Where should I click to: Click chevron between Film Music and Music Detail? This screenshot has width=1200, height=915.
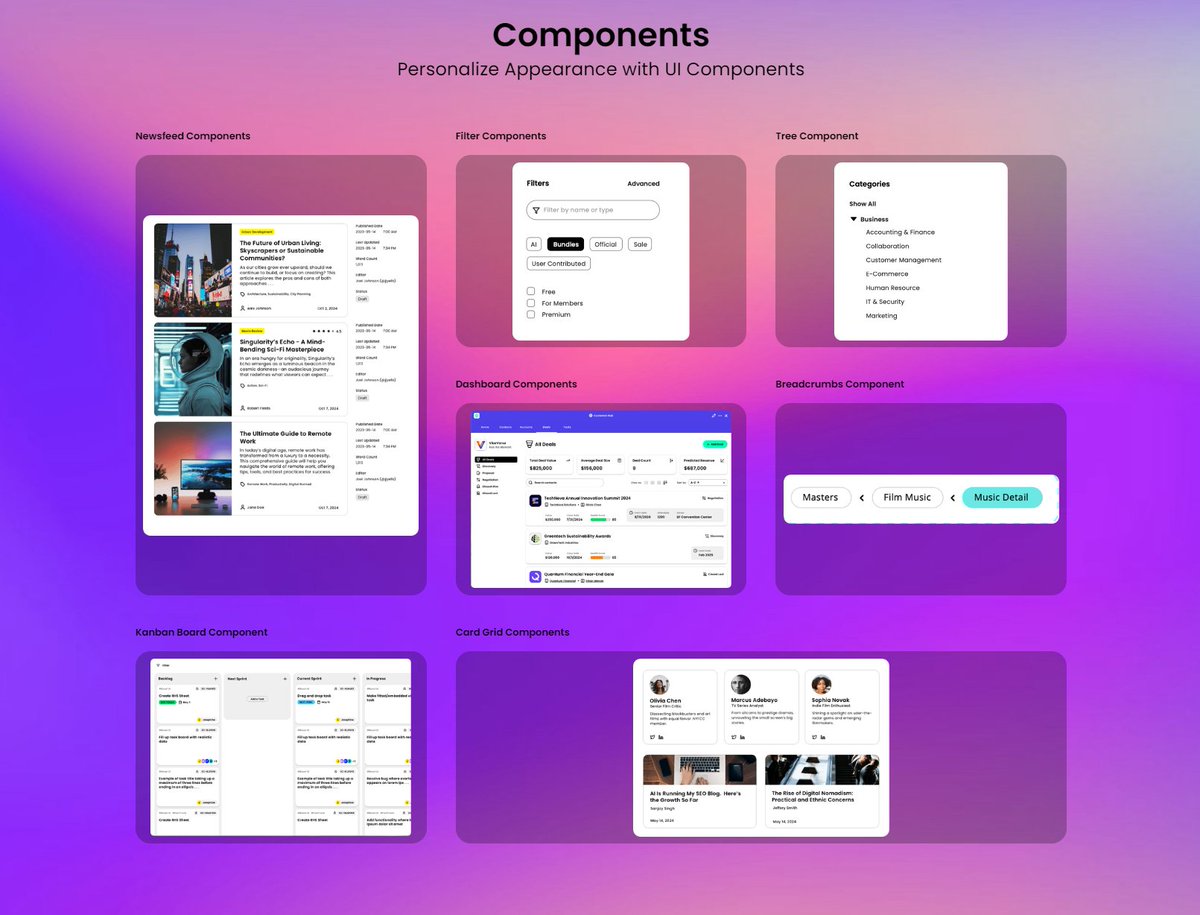pos(953,497)
